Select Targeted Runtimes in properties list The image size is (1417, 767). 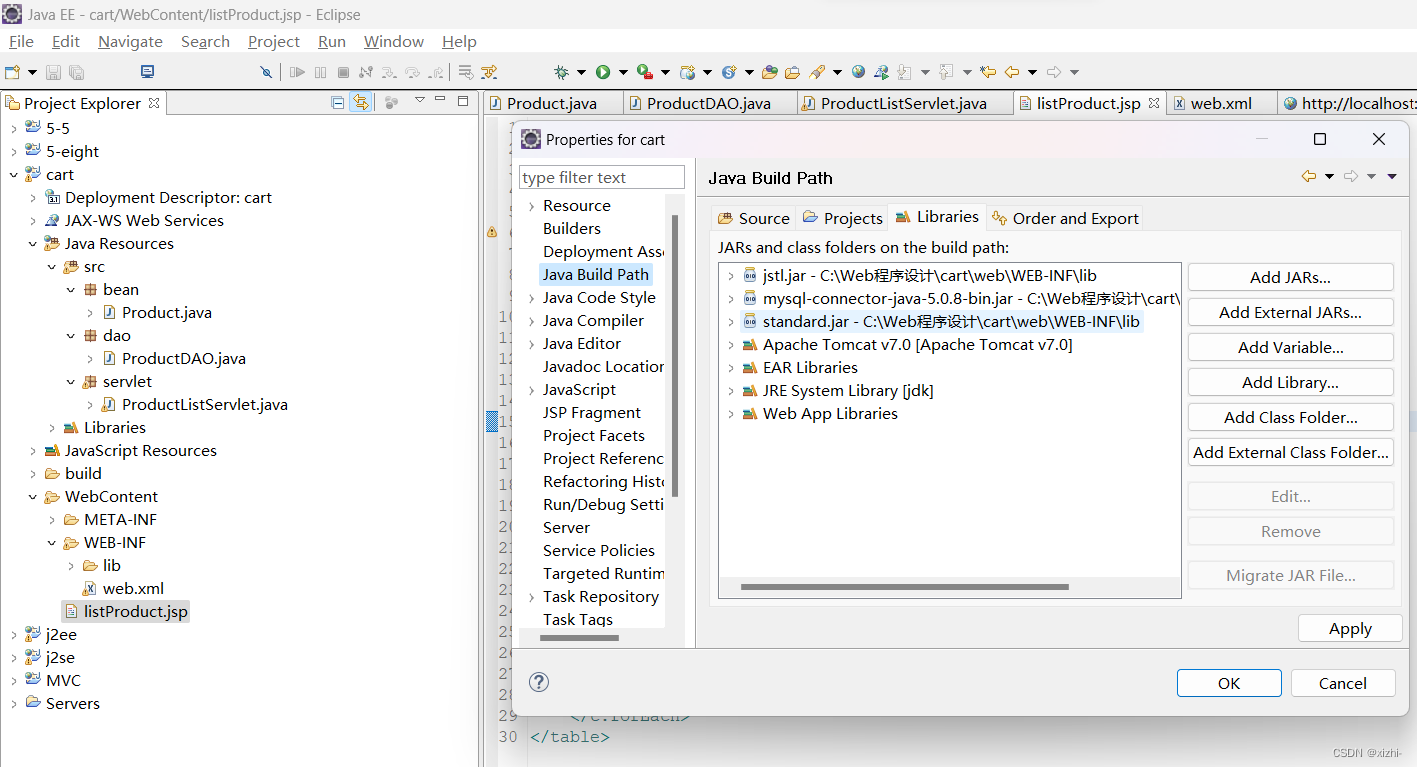tap(604, 573)
